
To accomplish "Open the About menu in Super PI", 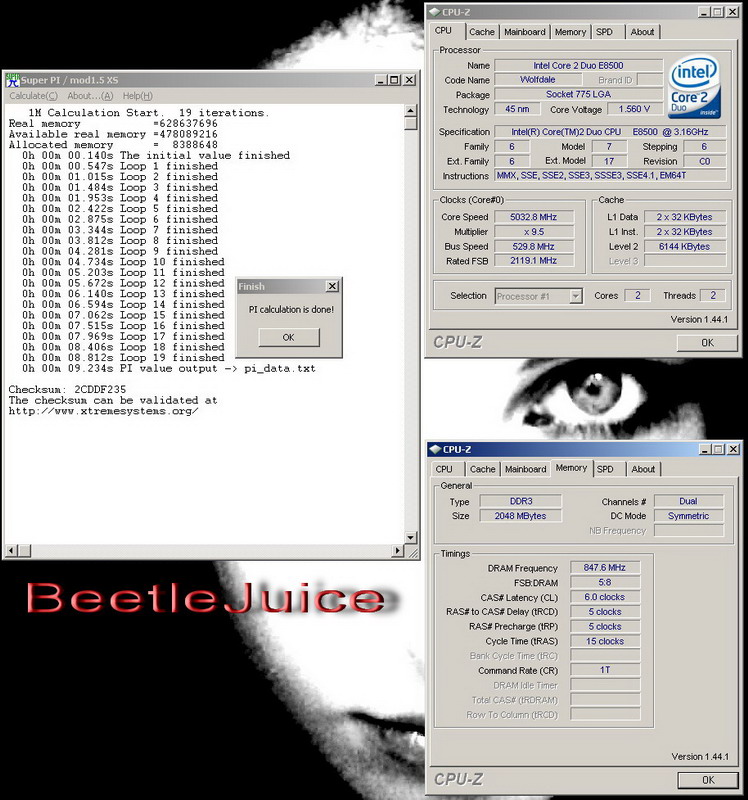I will (90, 95).
